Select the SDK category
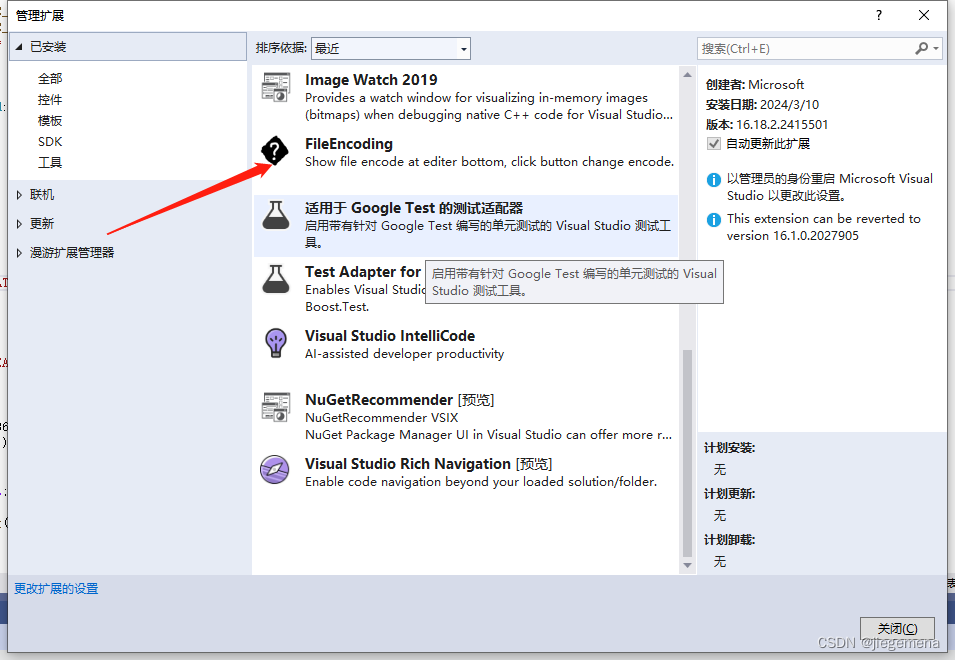This screenshot has width=955, height=660. point(50,141)
